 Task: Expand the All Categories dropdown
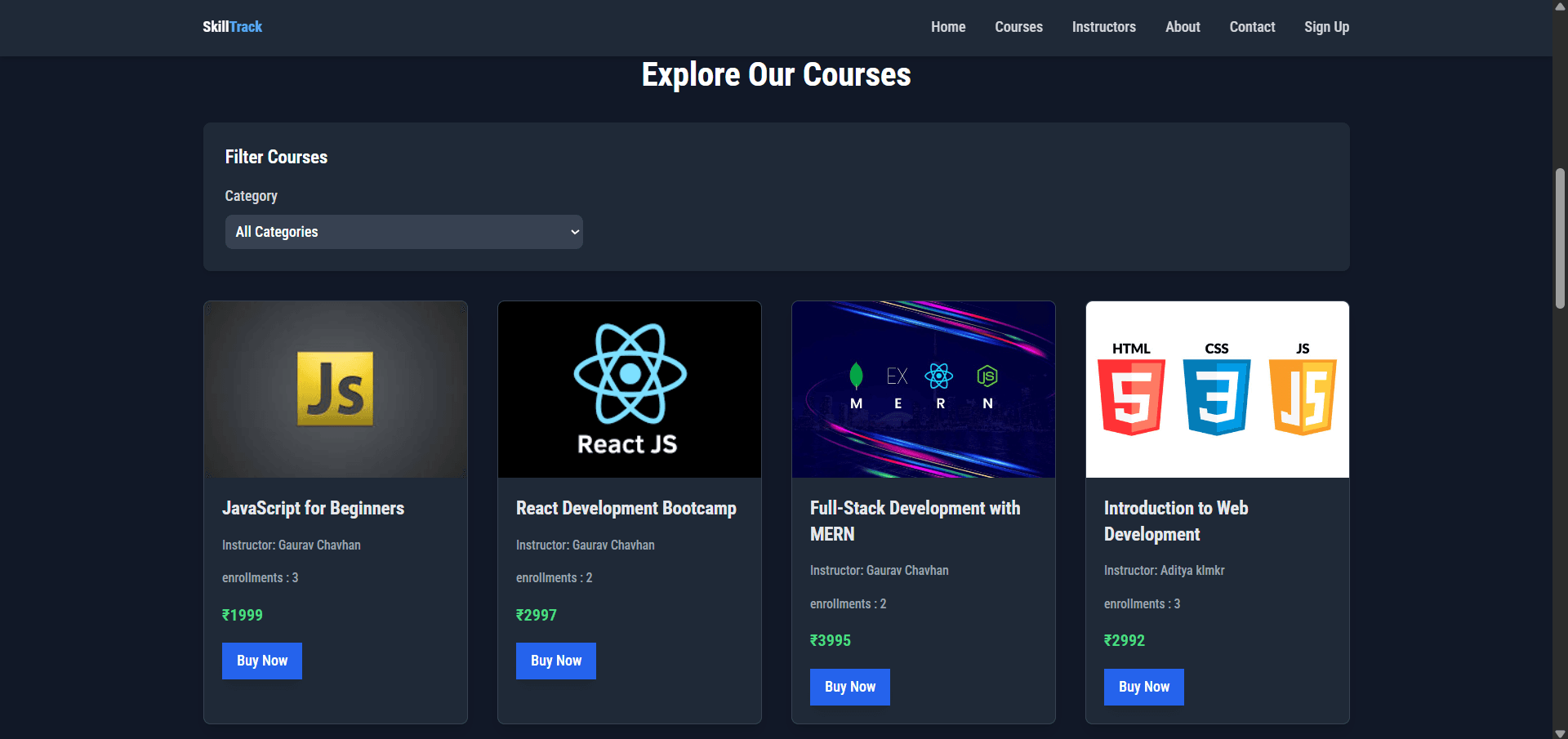click(x=403, y=232)
